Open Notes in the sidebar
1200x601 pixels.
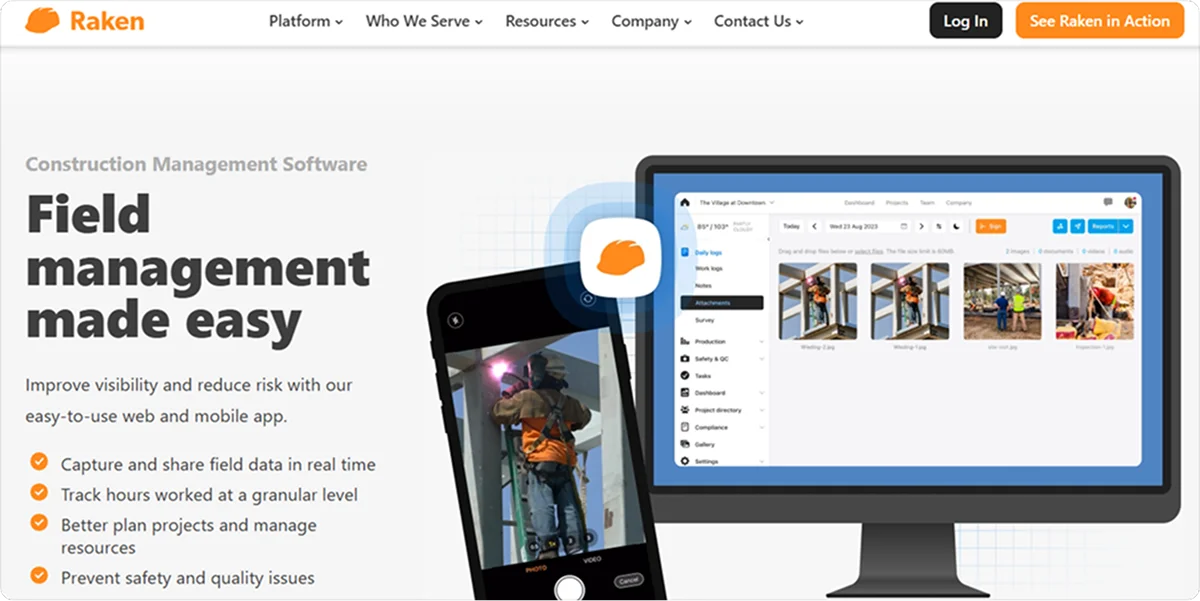(x=703, y=285)
